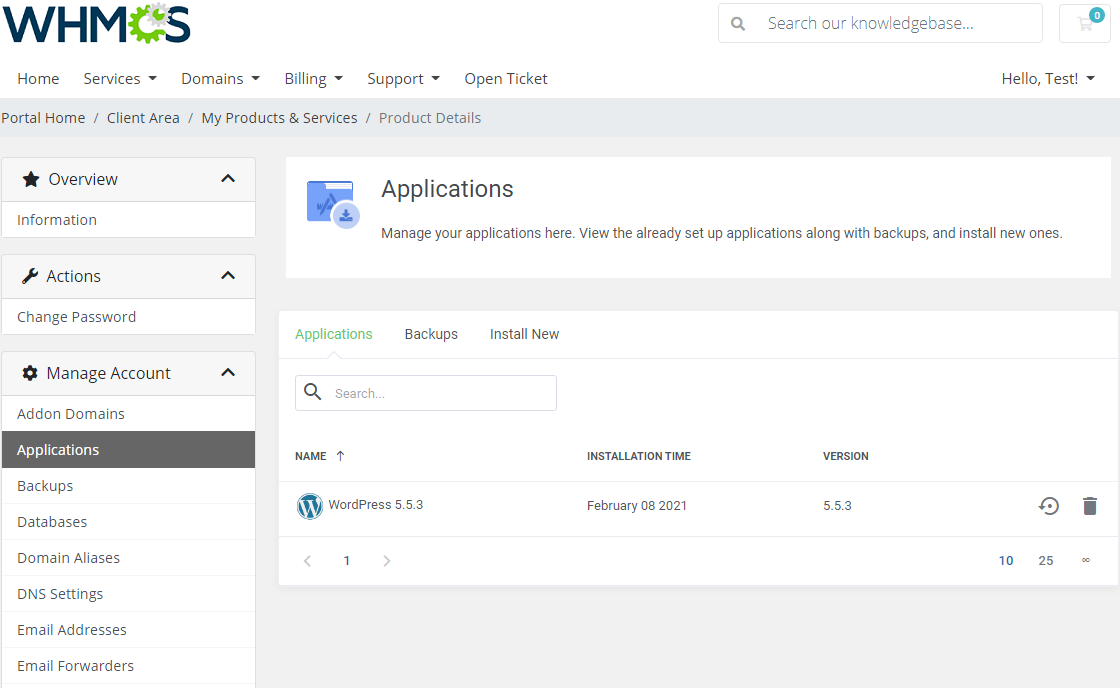The width and height of the screenshot is (1120, 688).
Task: Open the Billing dropdown menu
Action: point(314,79)
